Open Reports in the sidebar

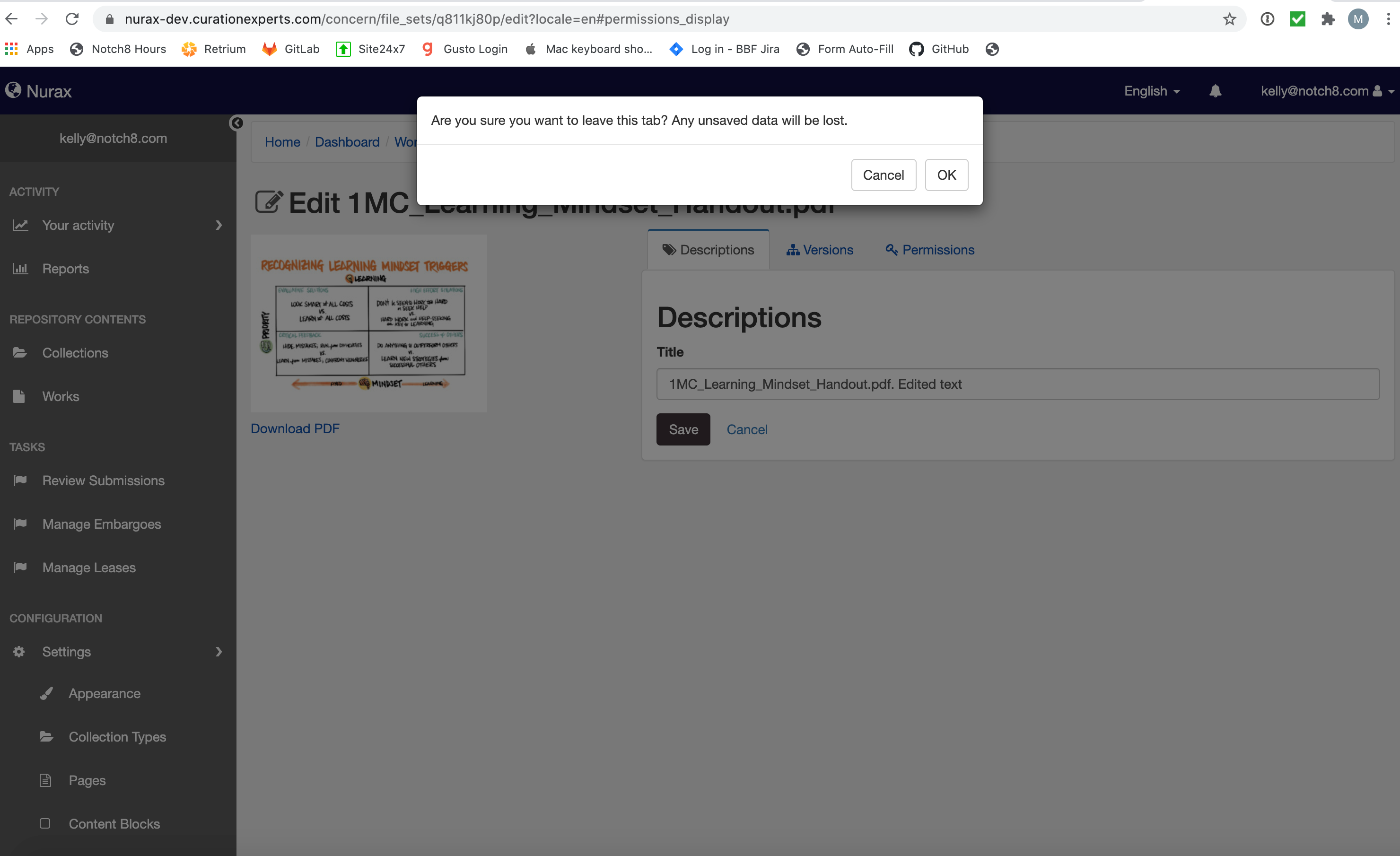(x=118, y=269)
